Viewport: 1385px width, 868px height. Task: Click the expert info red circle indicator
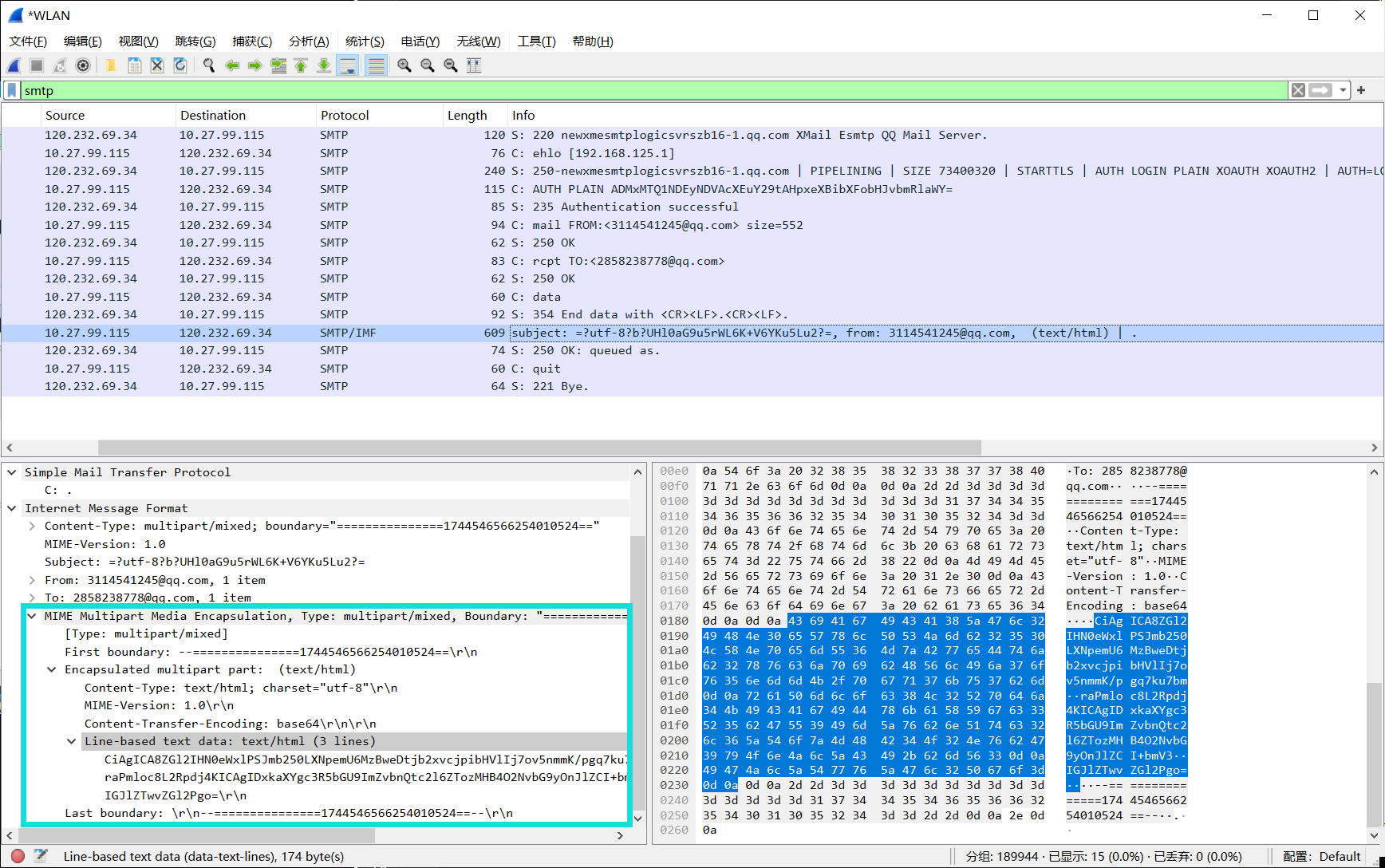[x=18, y=856]
